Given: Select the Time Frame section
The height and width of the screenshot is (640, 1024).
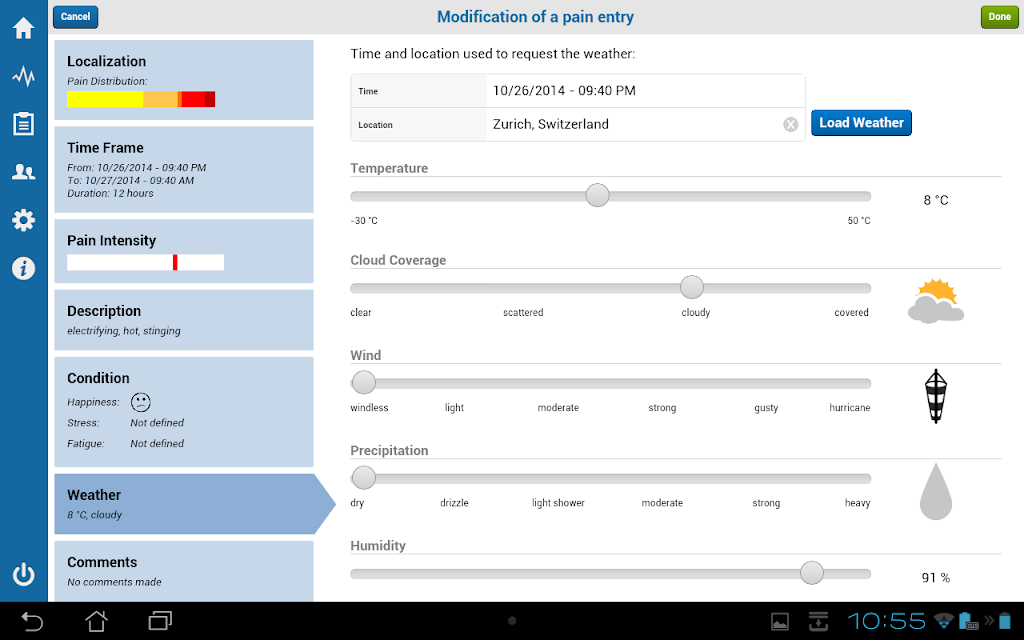Looking at the screenshot, I should 184,170.
